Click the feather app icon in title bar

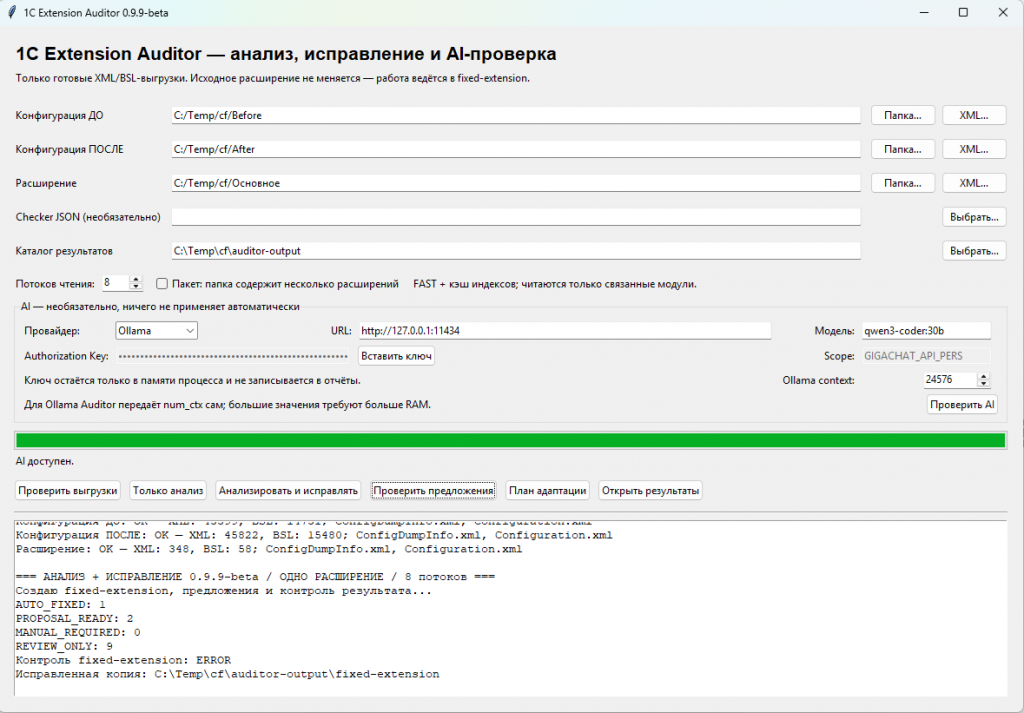point(11,12)
